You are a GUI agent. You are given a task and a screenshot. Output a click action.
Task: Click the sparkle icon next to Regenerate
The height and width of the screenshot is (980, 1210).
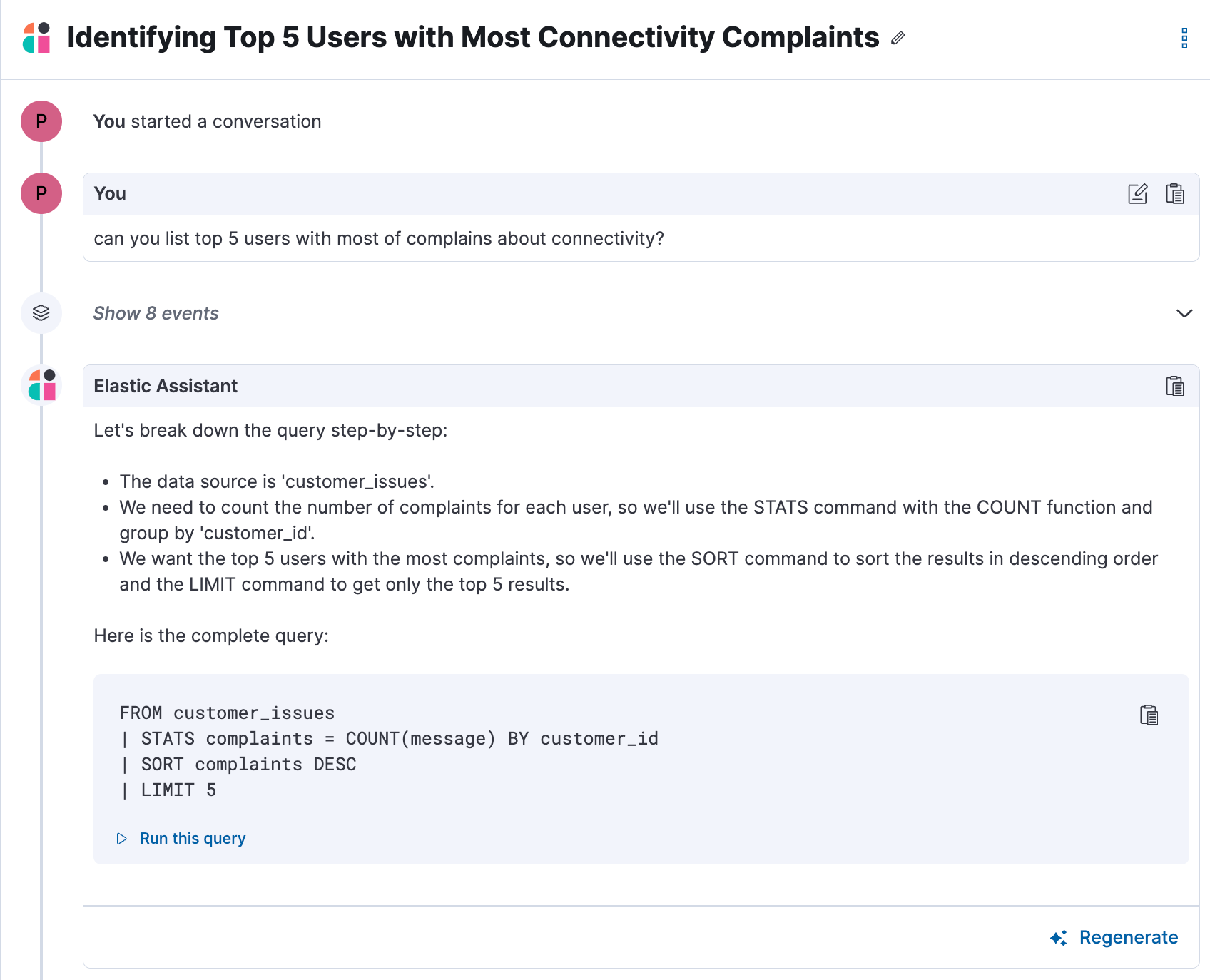coord(1059,938)
